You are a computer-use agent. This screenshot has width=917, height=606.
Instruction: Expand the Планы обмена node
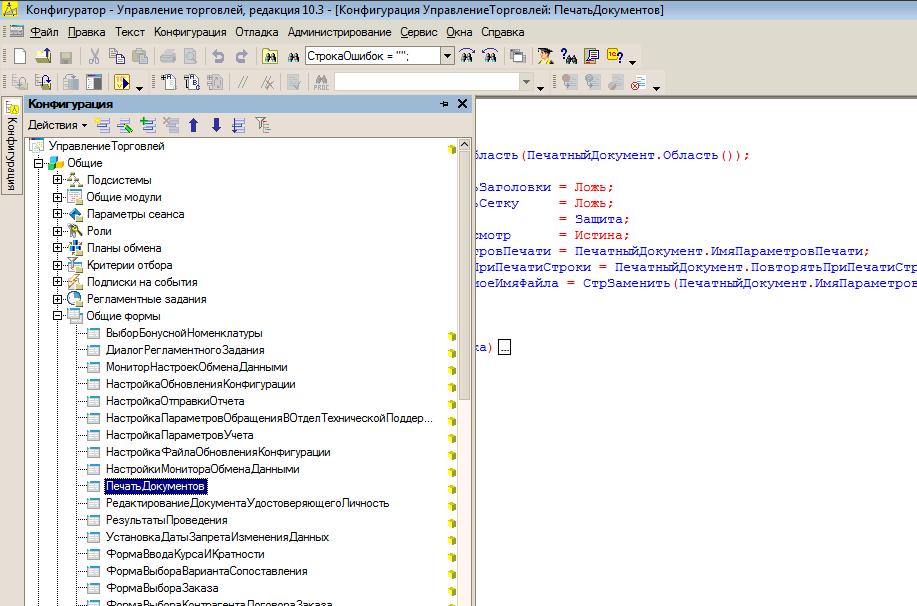[x=57, y=248]
